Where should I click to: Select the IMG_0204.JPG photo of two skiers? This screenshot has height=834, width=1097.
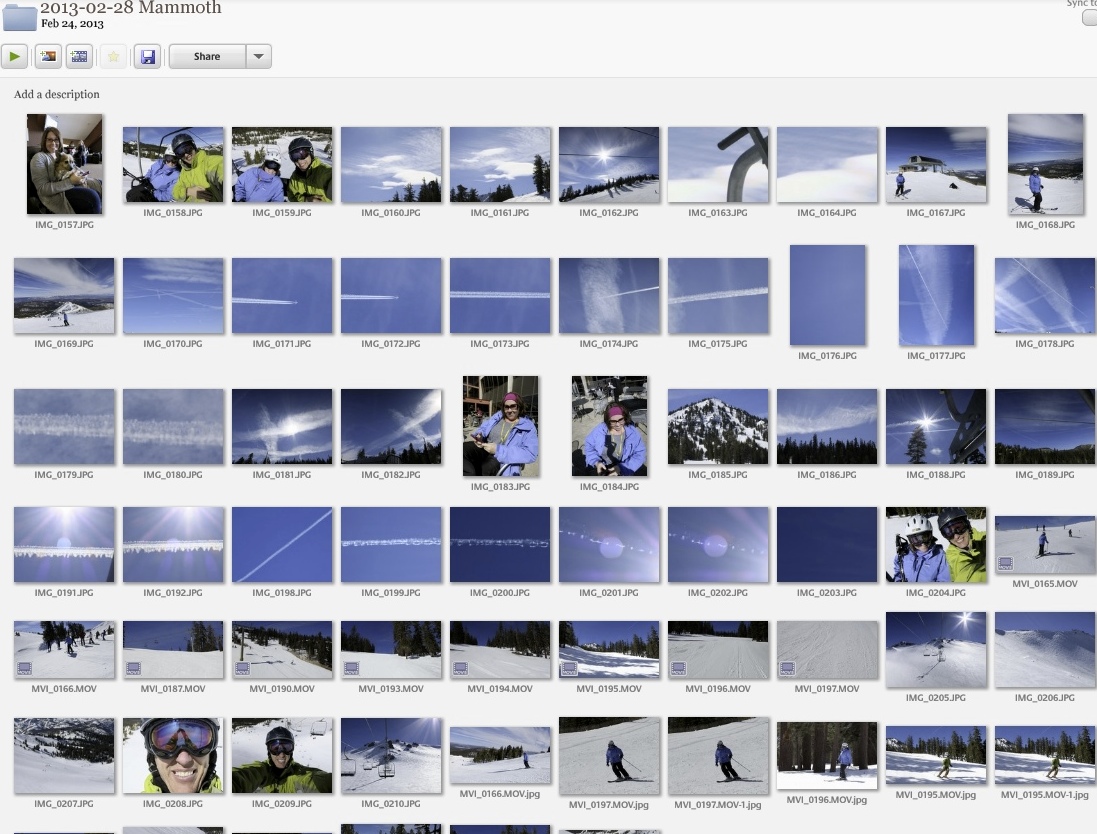(935, 544)
